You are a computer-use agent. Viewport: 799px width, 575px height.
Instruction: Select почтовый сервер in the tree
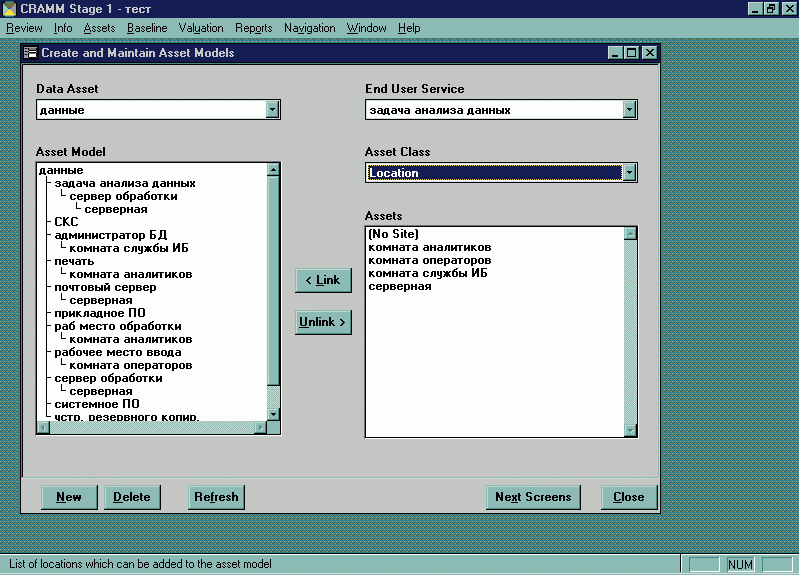[x=105, y=288]
